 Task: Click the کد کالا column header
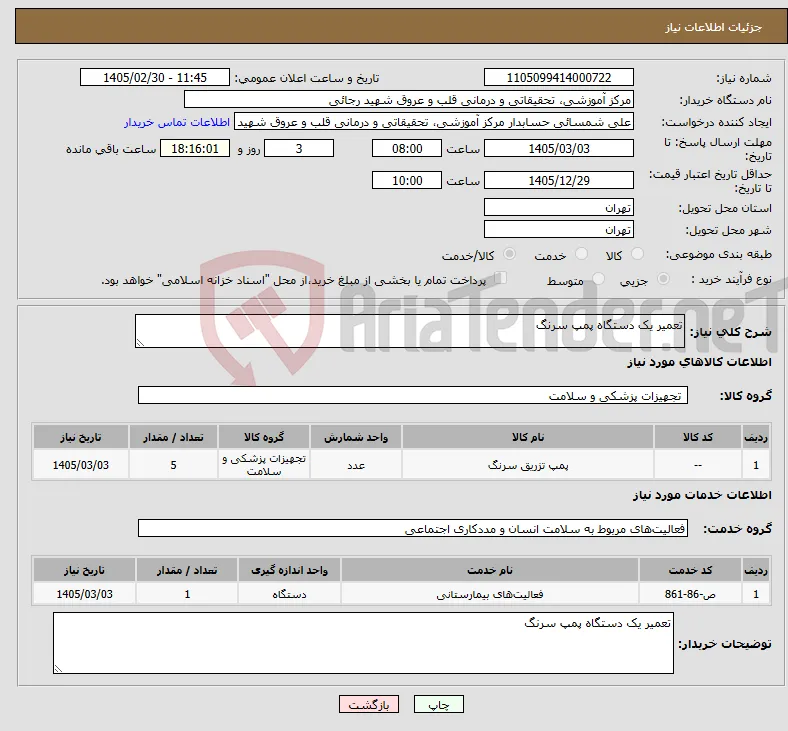[698, 437]
